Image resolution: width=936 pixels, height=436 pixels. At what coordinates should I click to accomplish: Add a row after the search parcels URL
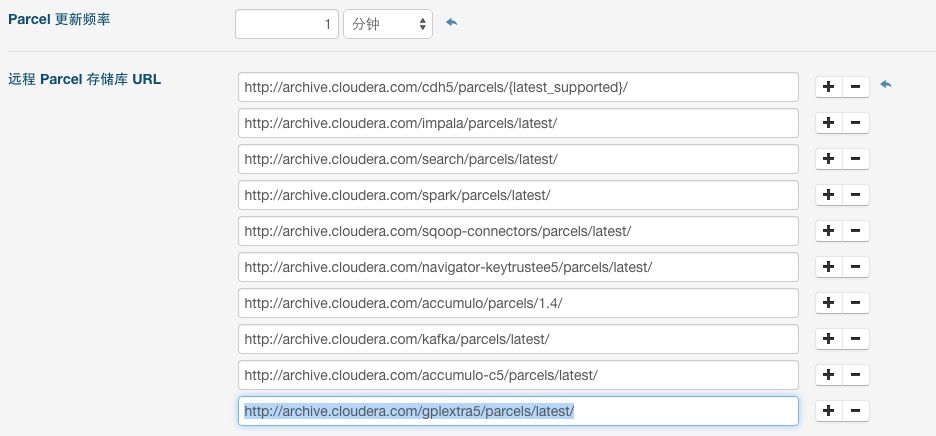(x=829, y=159)
